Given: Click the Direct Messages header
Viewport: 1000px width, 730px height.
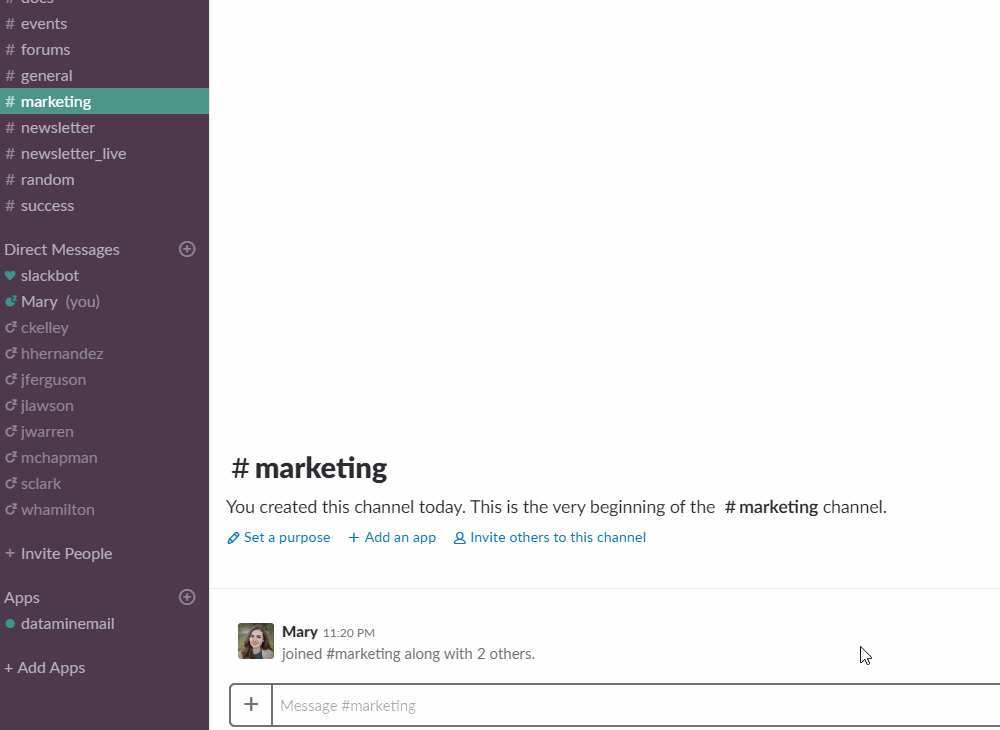Looking at the screenshot, I should click(62, 249).
